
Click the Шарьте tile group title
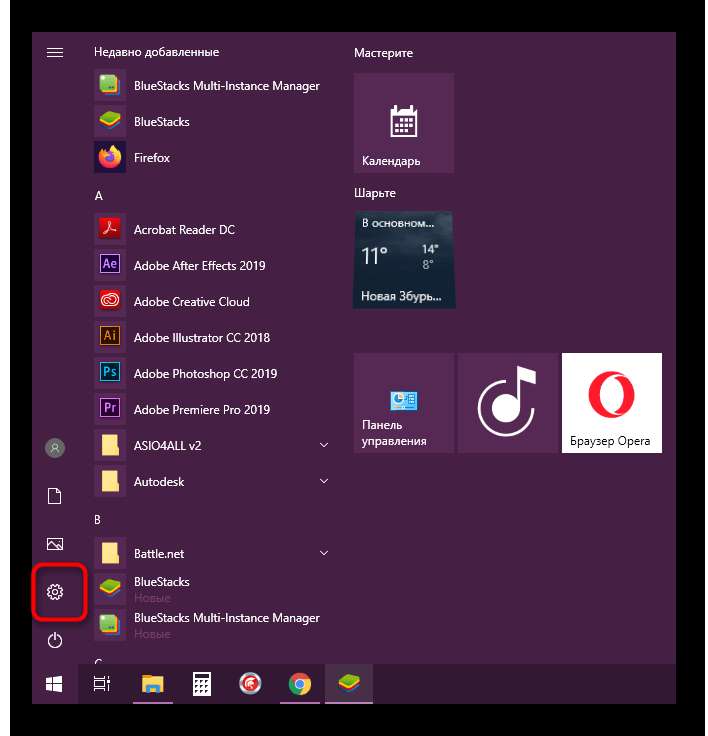375,193
